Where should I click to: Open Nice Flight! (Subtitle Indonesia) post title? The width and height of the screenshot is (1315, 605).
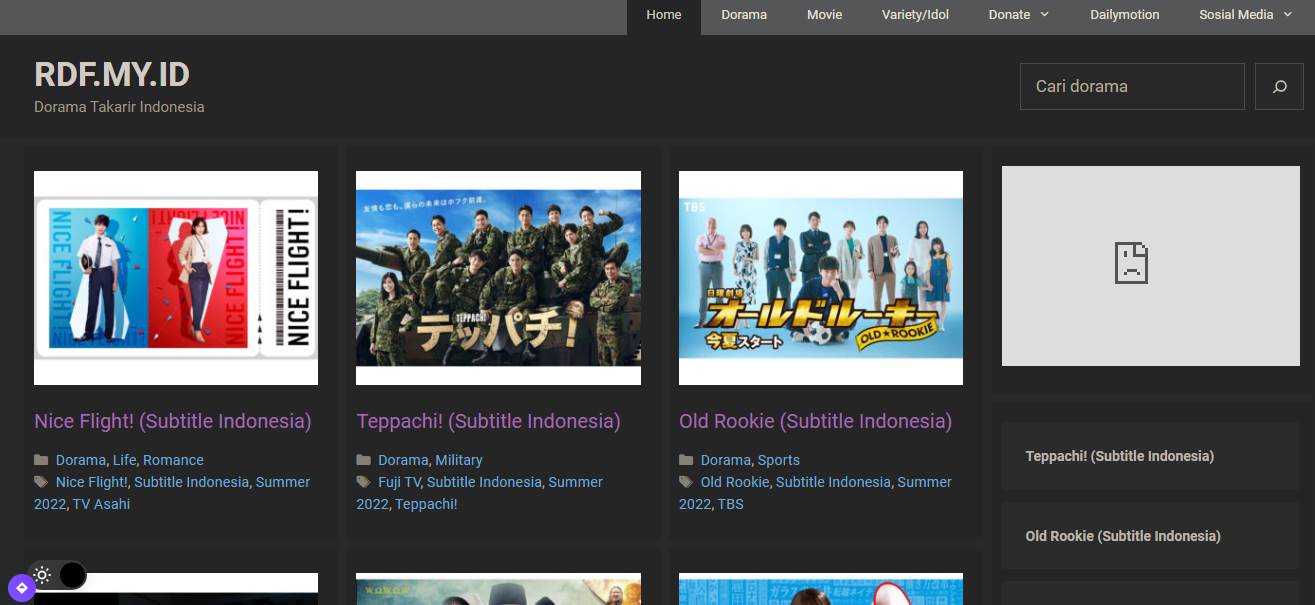click(173, 421)
